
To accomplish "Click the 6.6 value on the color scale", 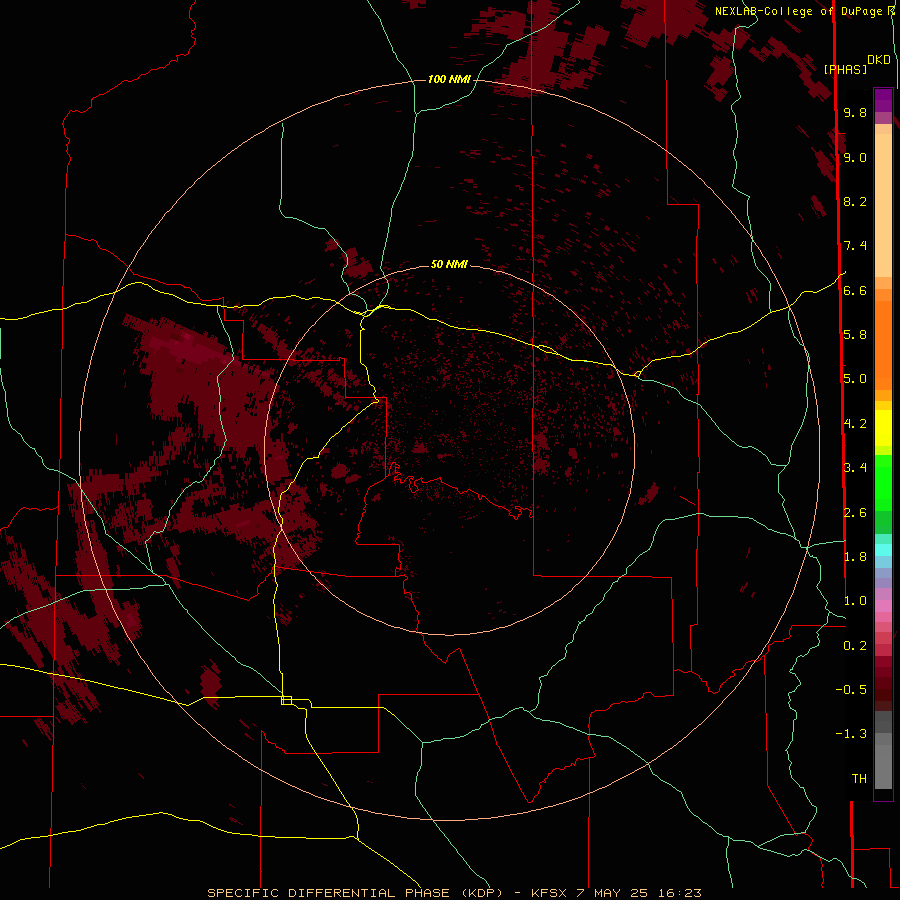I will pos(855,290).
